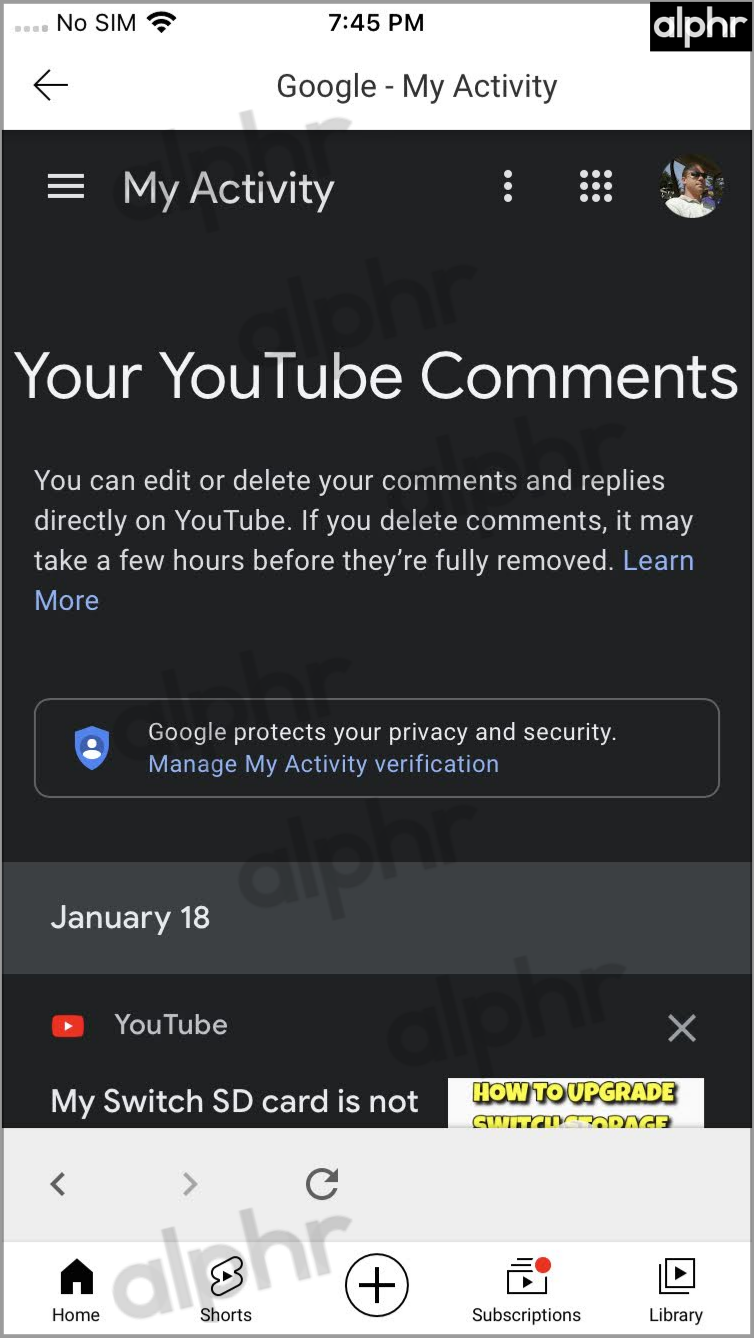Screen dimensions: 754x1338
Task: Tap the create plus button
Action: [377, 1285]
